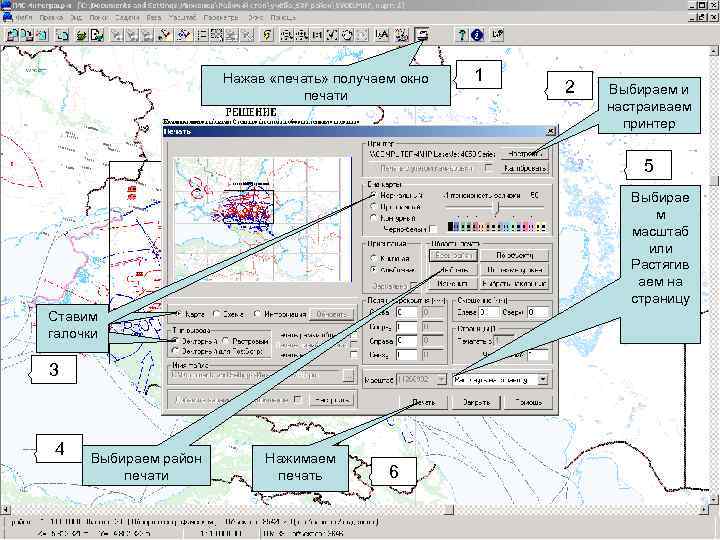
Task: Select the Векторный output type
Action: [x=175, y=341]
